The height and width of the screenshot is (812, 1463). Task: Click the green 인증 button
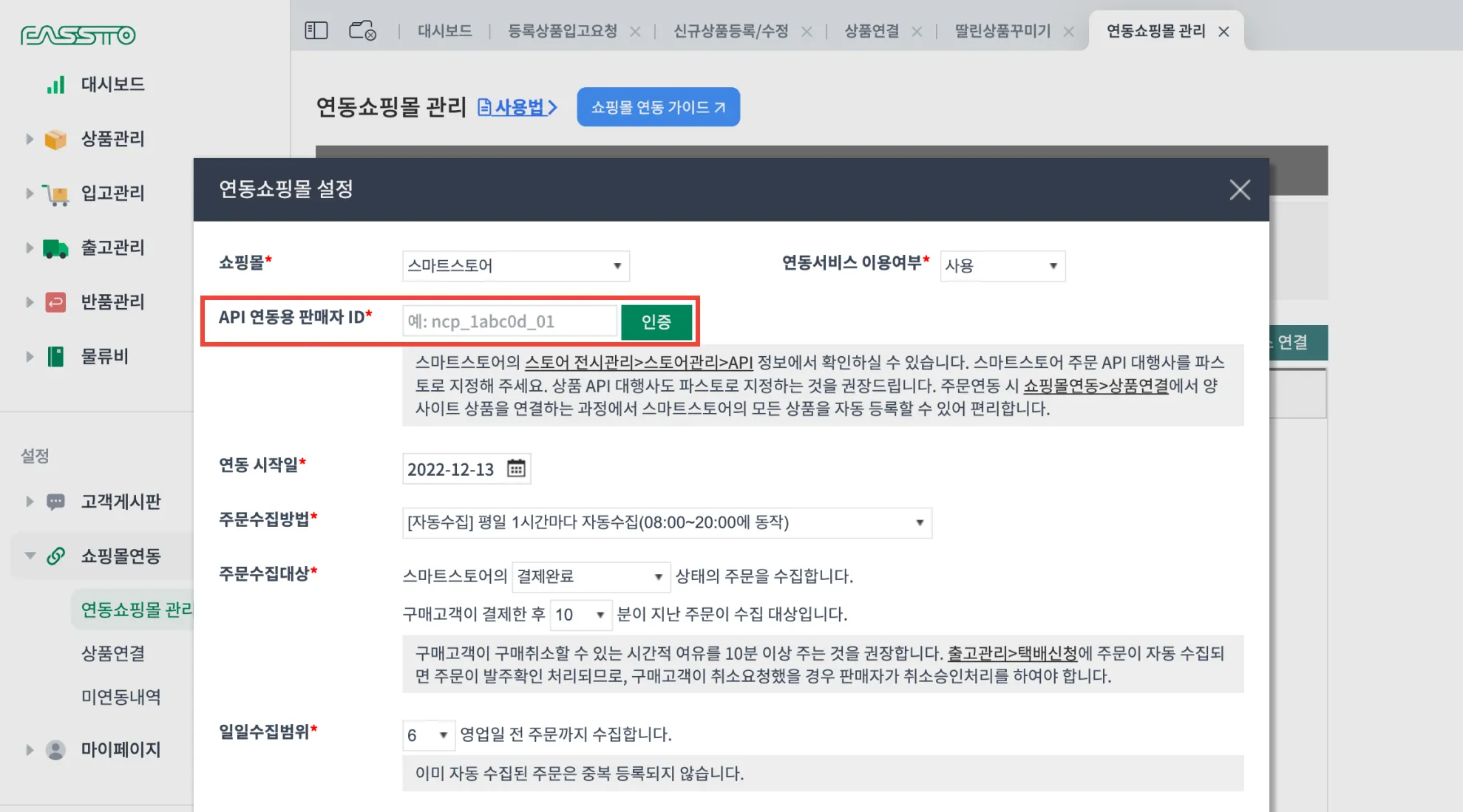tap(656, 321)
